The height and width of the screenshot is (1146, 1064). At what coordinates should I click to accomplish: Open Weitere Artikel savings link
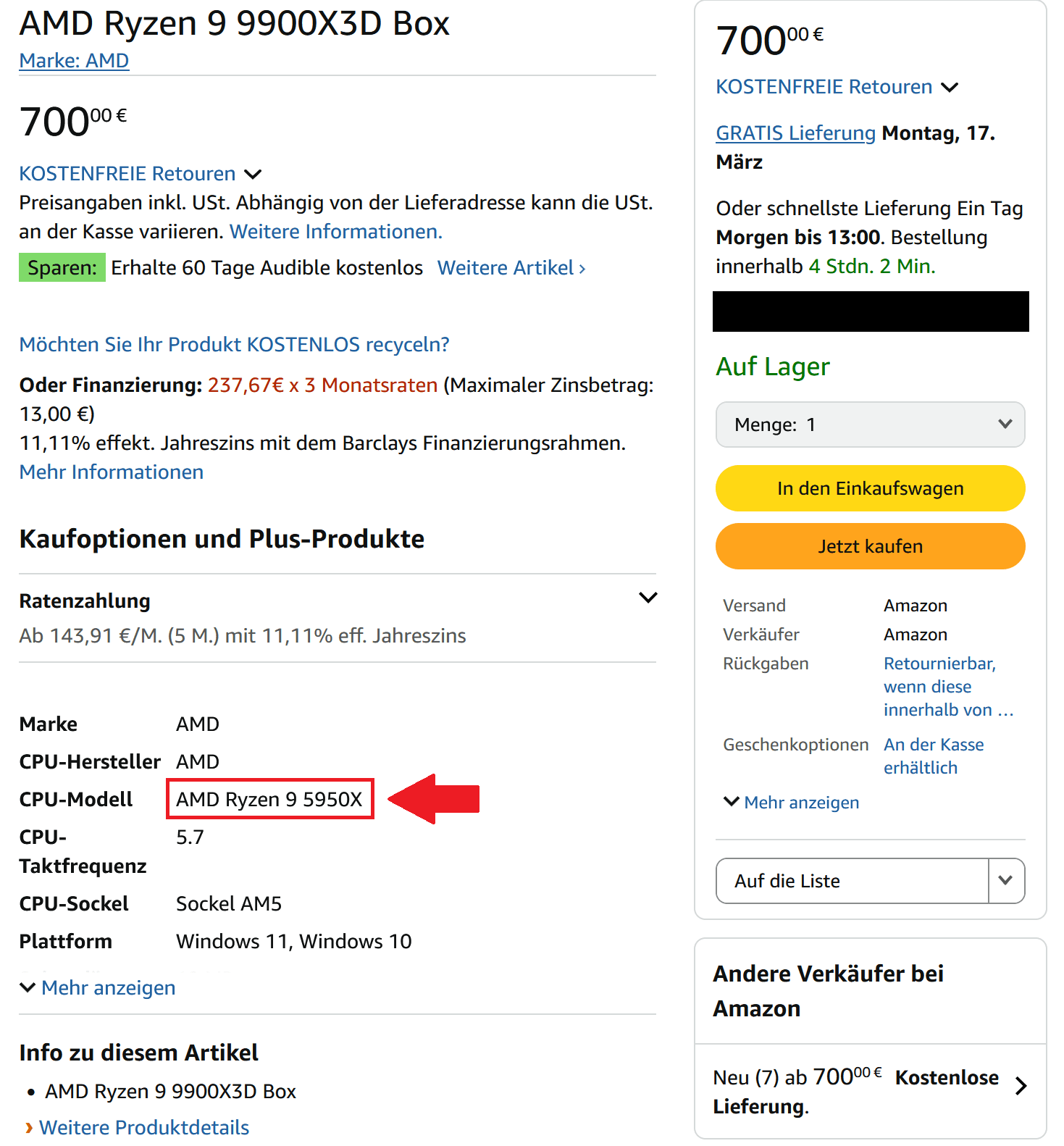[x=511, y=268]
